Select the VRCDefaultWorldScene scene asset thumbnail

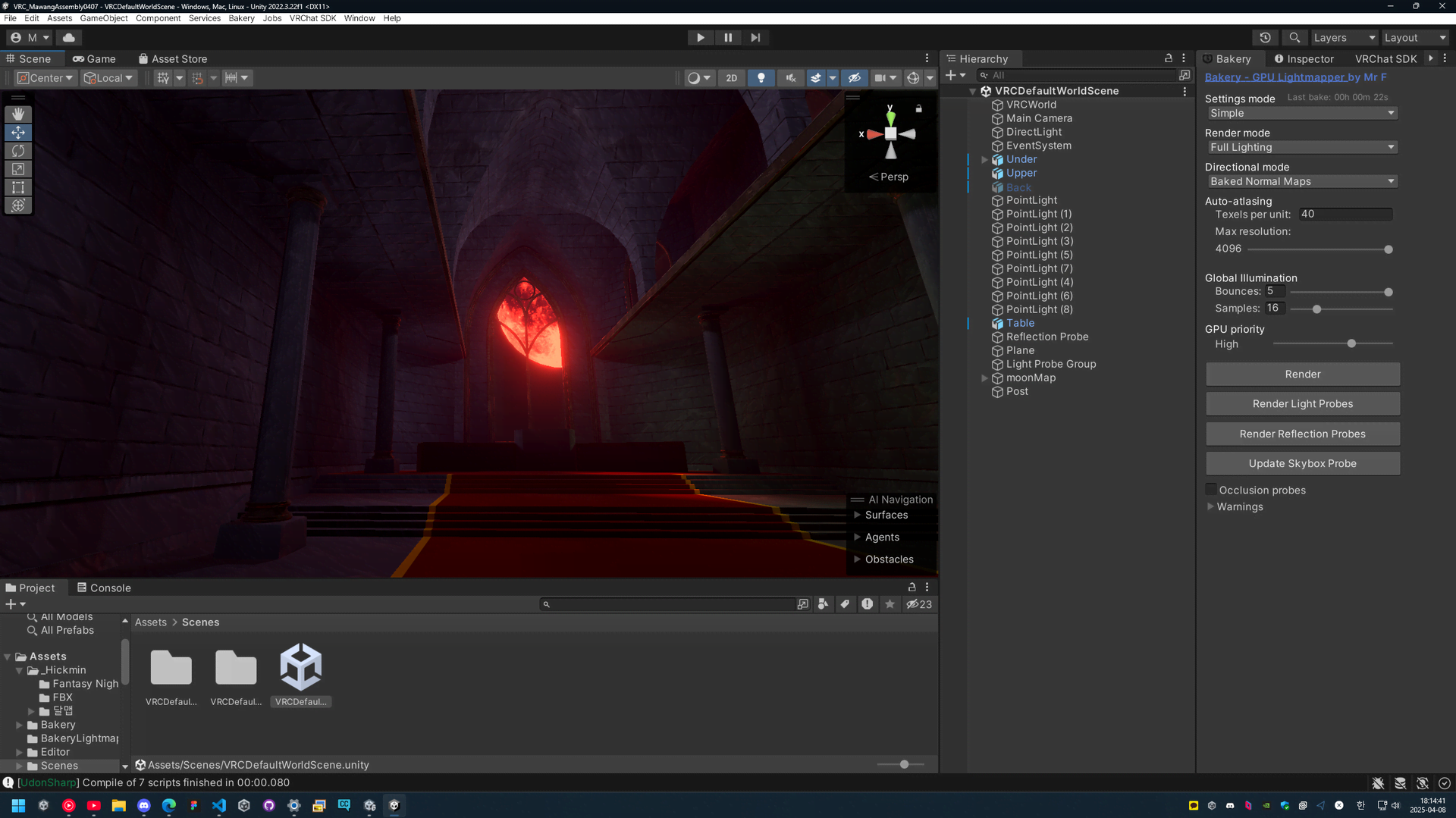[x=301, y=668]
